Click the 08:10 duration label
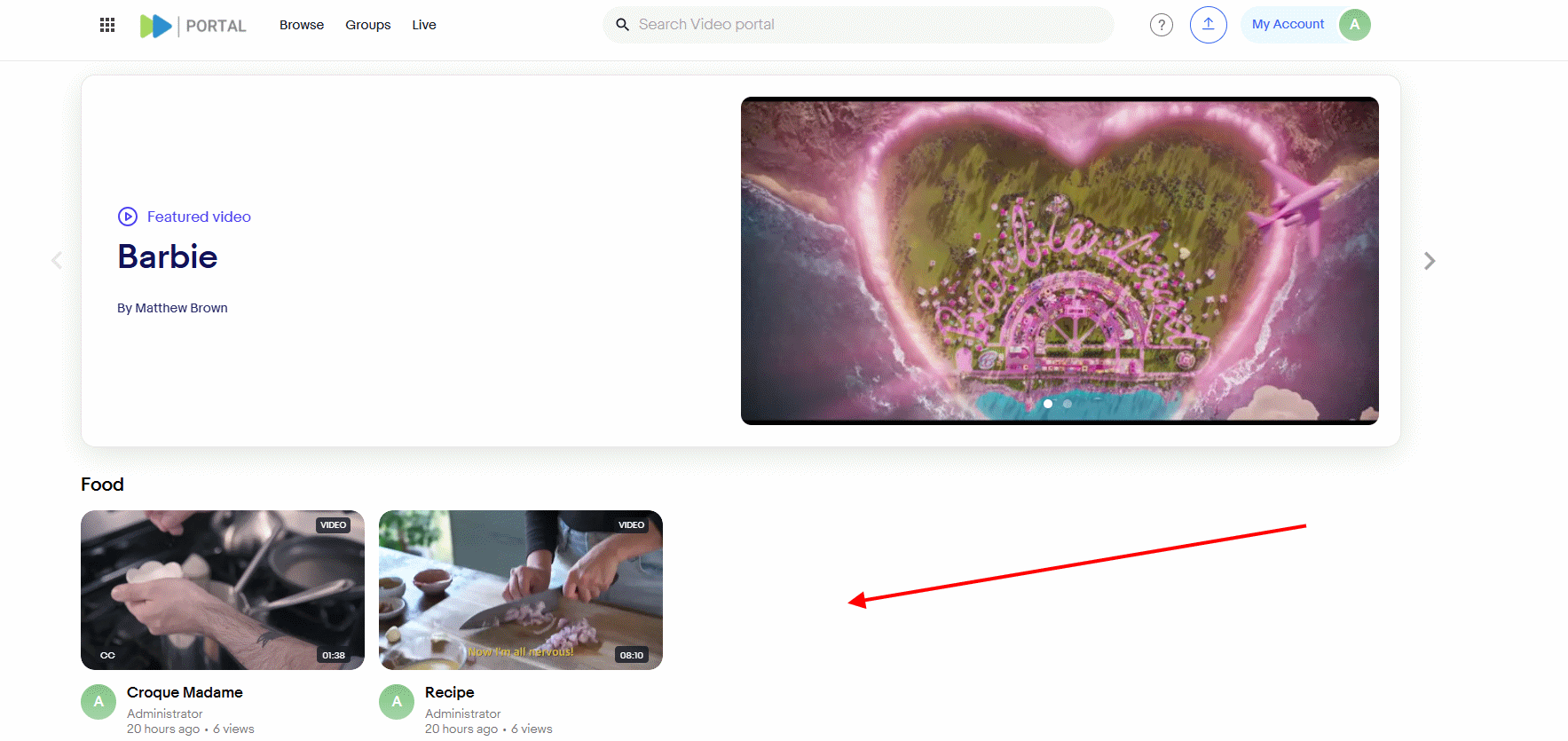Image resolution: width=1568 pixels, height=741 pixels. 632,656
